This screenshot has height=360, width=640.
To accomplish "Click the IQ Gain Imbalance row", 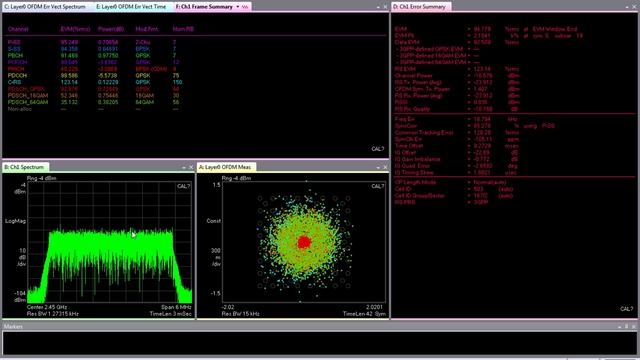I will pyautogui.click(x=457, y=159).
